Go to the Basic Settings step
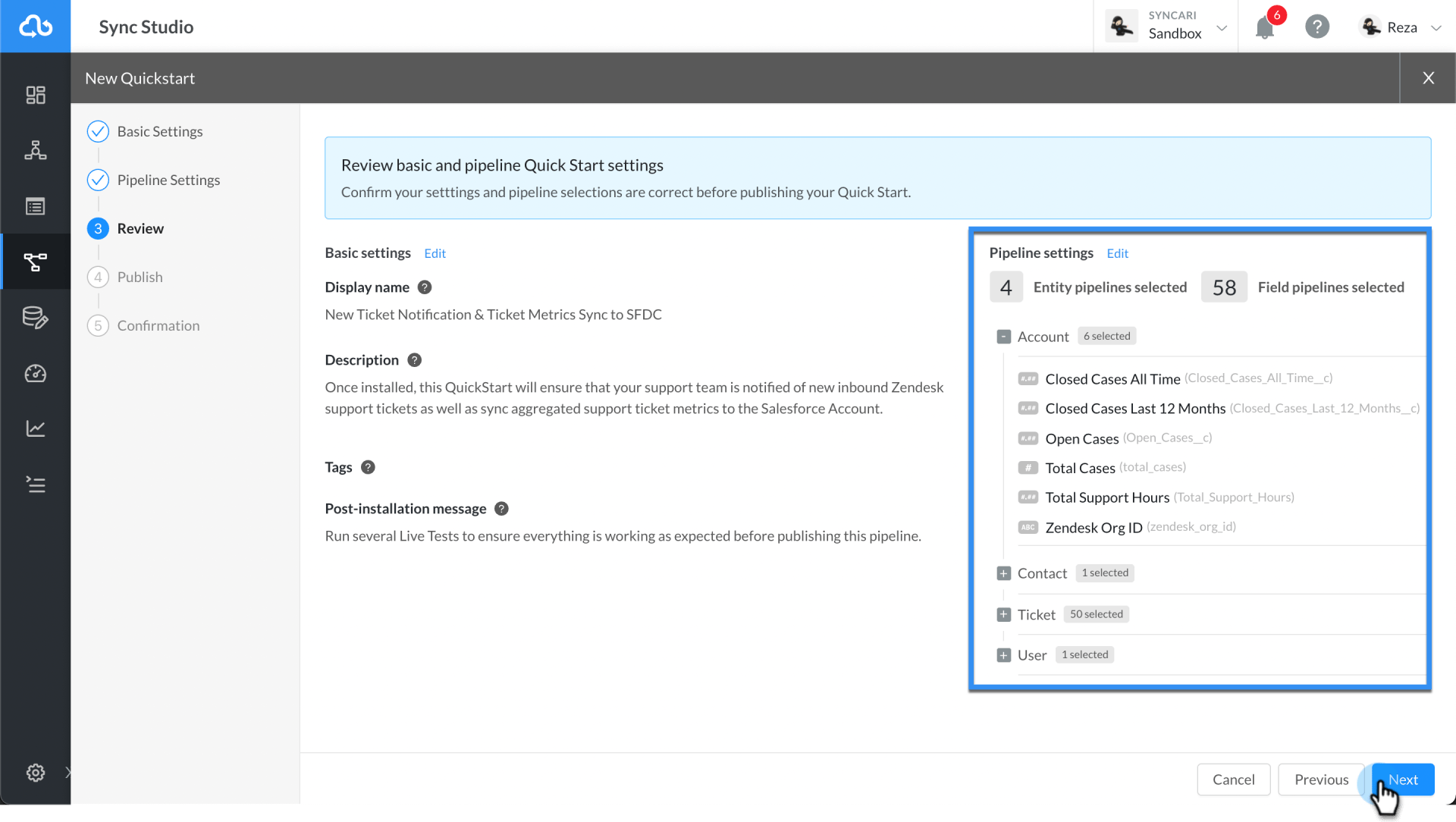Image resolution: width=1456 pixels, height=822 pixels. click(145, 131)
